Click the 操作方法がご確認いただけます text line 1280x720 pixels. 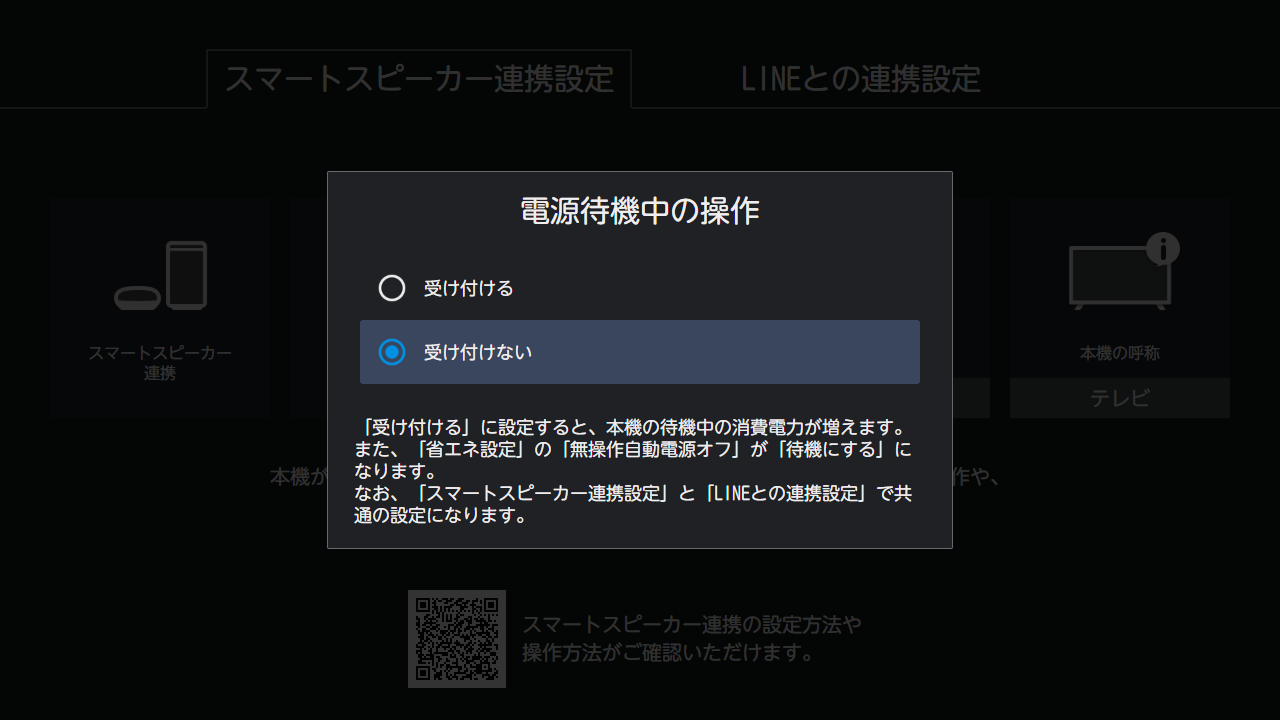(x=668, y=653)
